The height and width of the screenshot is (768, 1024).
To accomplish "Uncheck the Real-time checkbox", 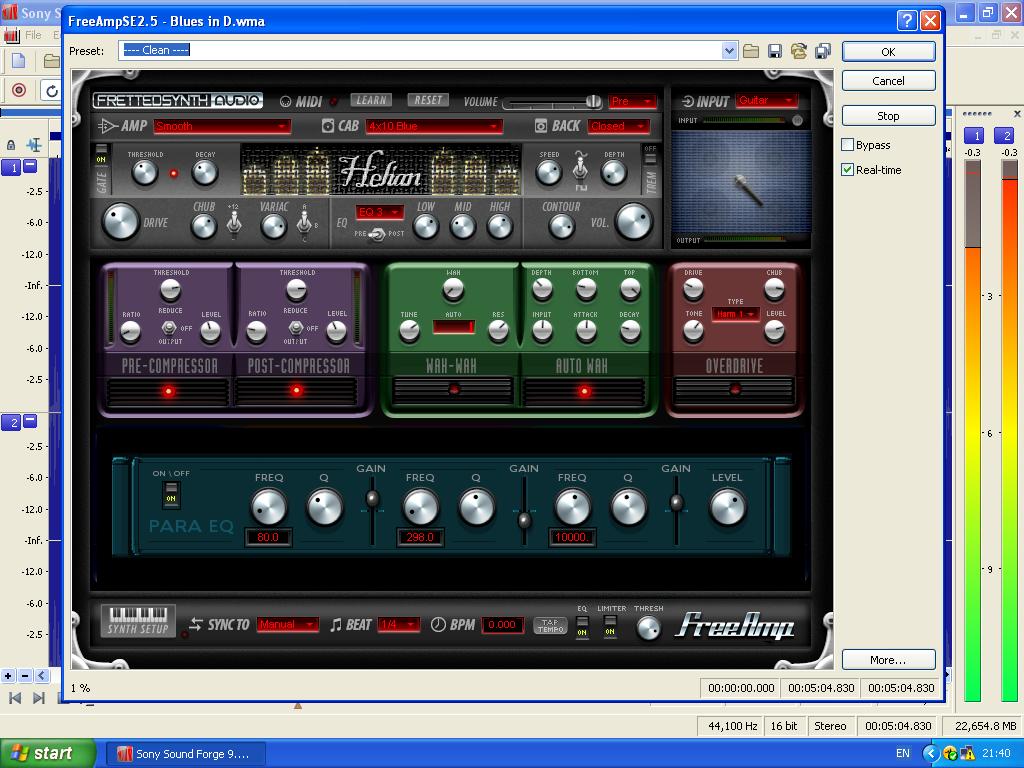I will pyautogui.click(x=848, y=170).
